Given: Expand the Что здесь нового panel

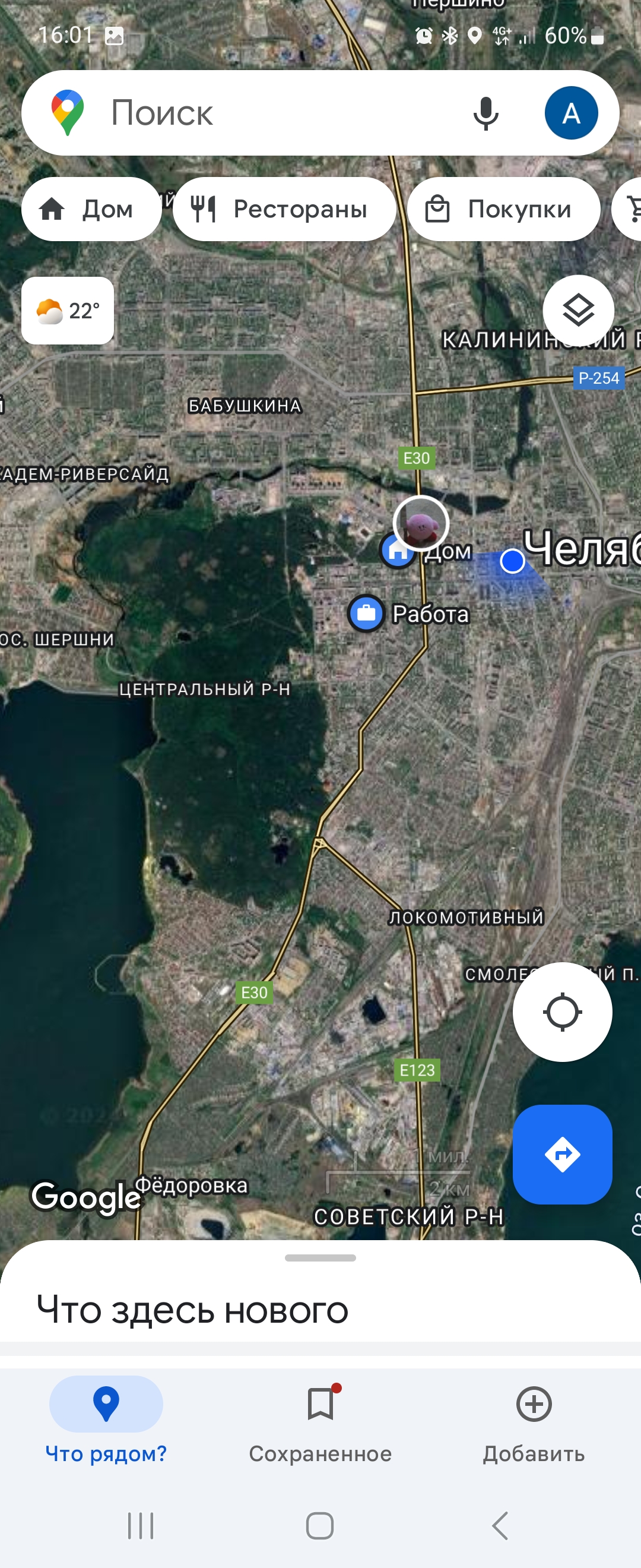Looking at the screenshot, I should pyautogui.click(x=192, y=1309).
